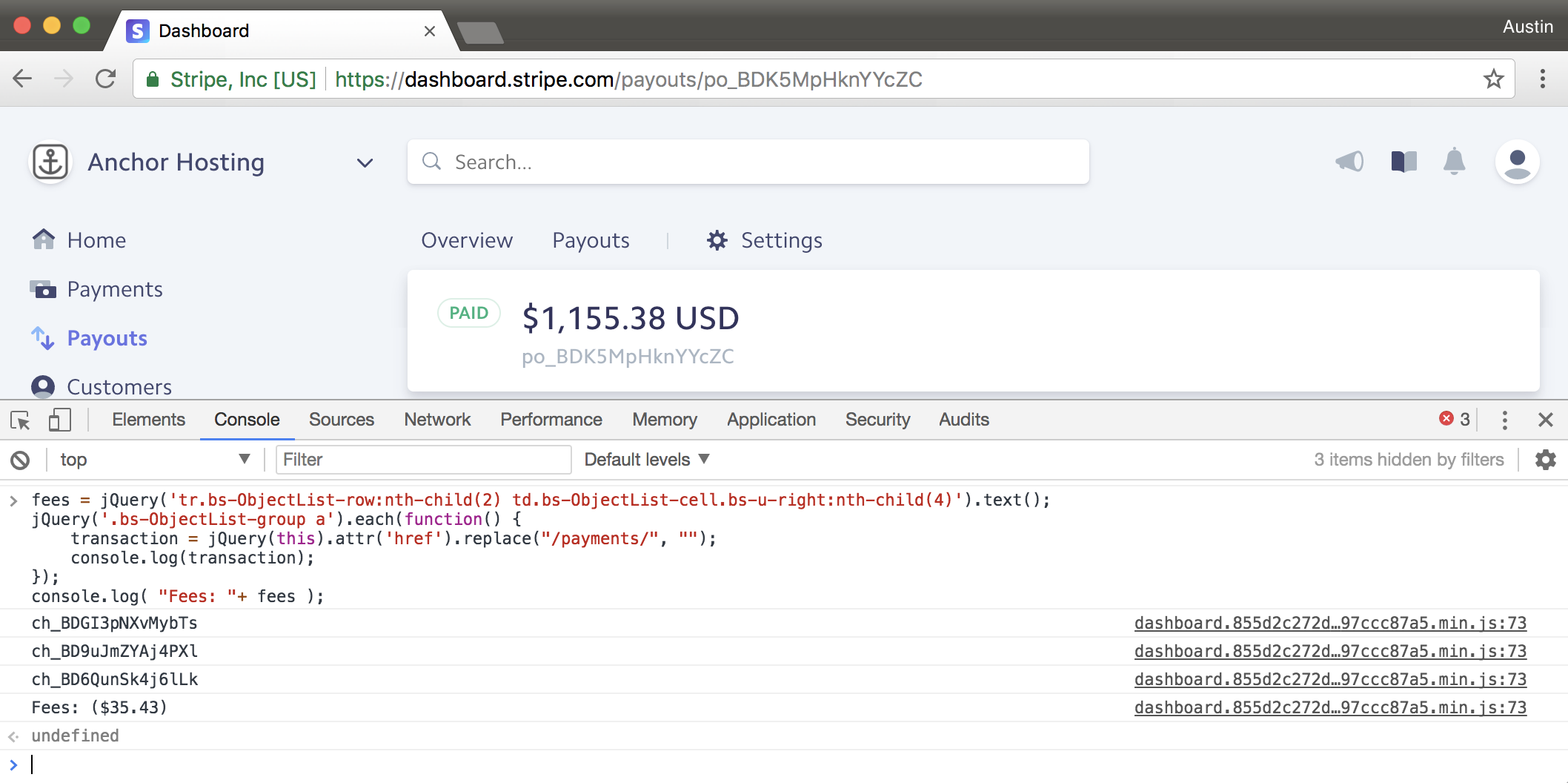
Task: Open the Default levels dropdown
Action: tap(647, 460)
